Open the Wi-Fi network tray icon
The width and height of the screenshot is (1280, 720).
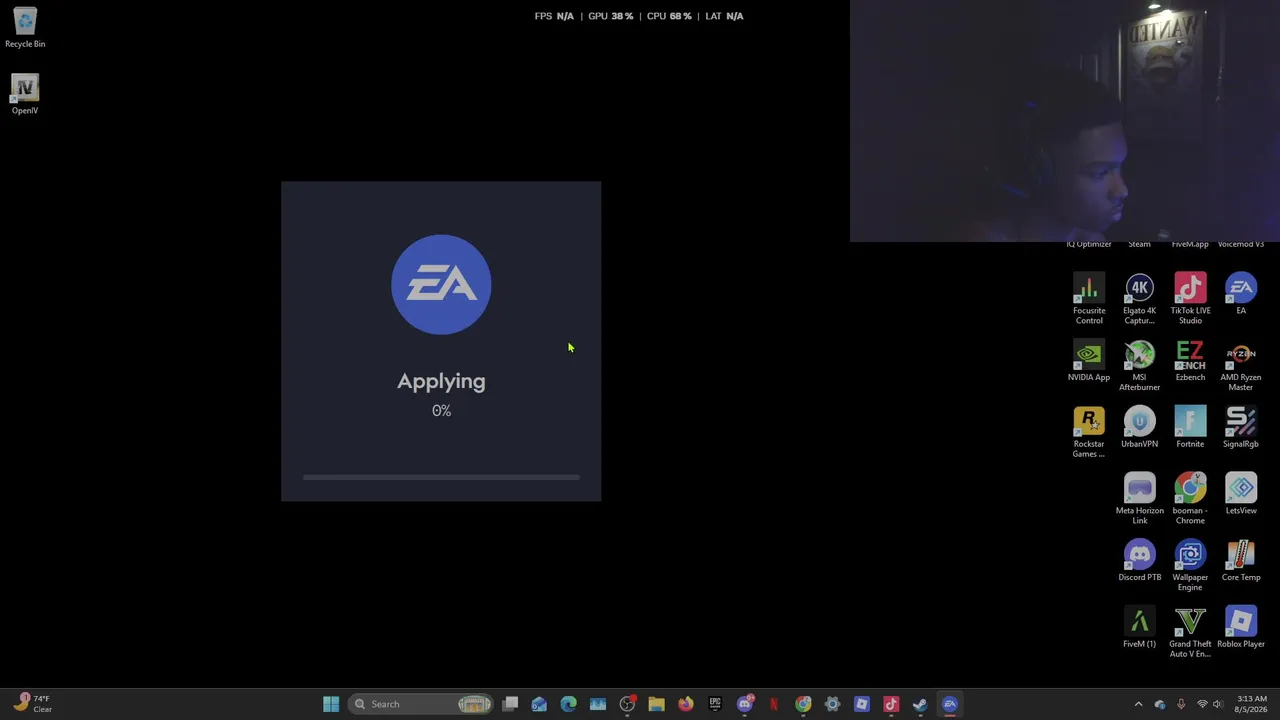pos(1202,704)
